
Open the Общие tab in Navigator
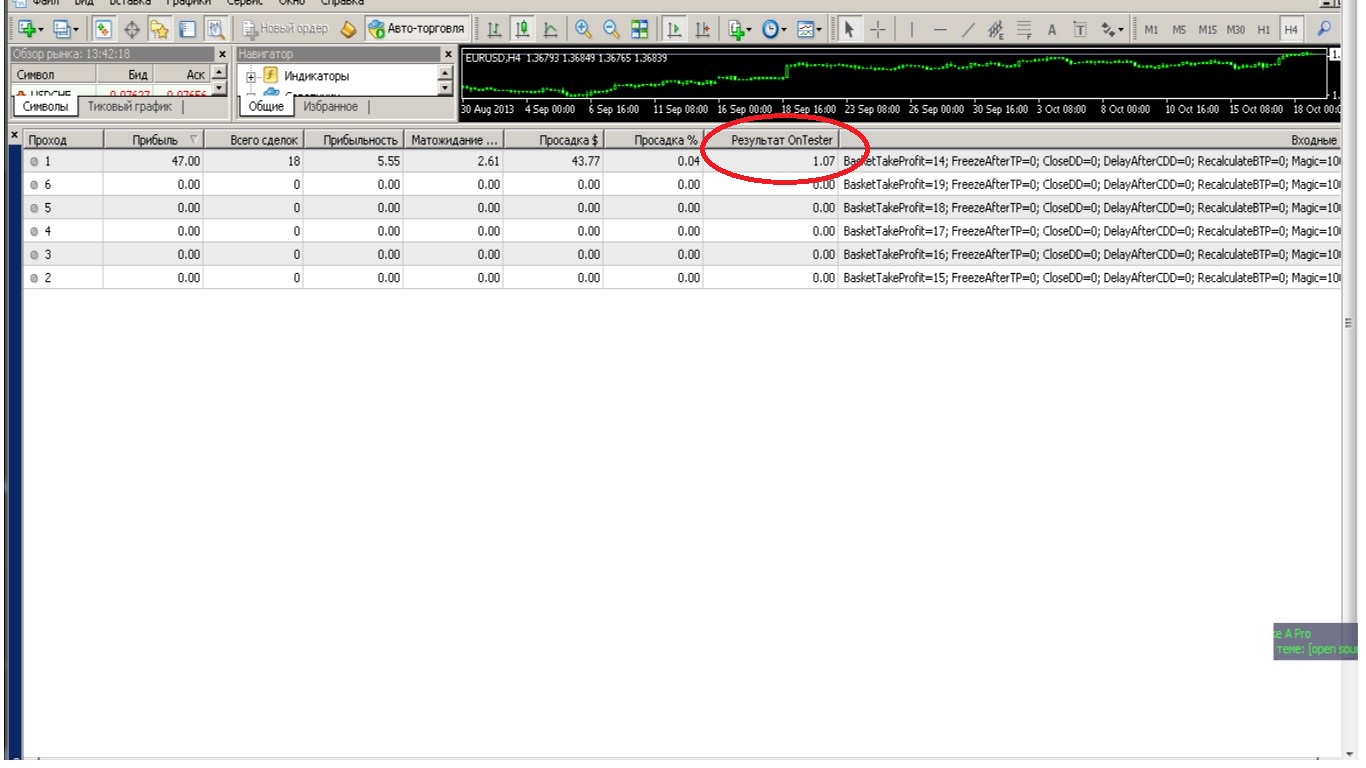(266, 106)
